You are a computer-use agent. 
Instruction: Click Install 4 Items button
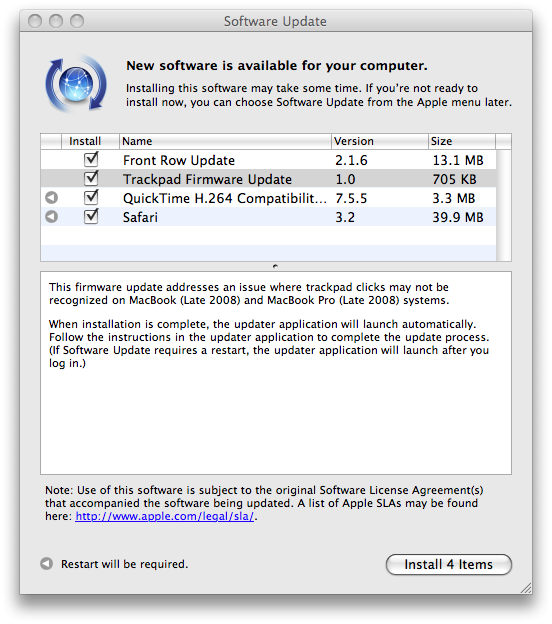pos(449,564)
